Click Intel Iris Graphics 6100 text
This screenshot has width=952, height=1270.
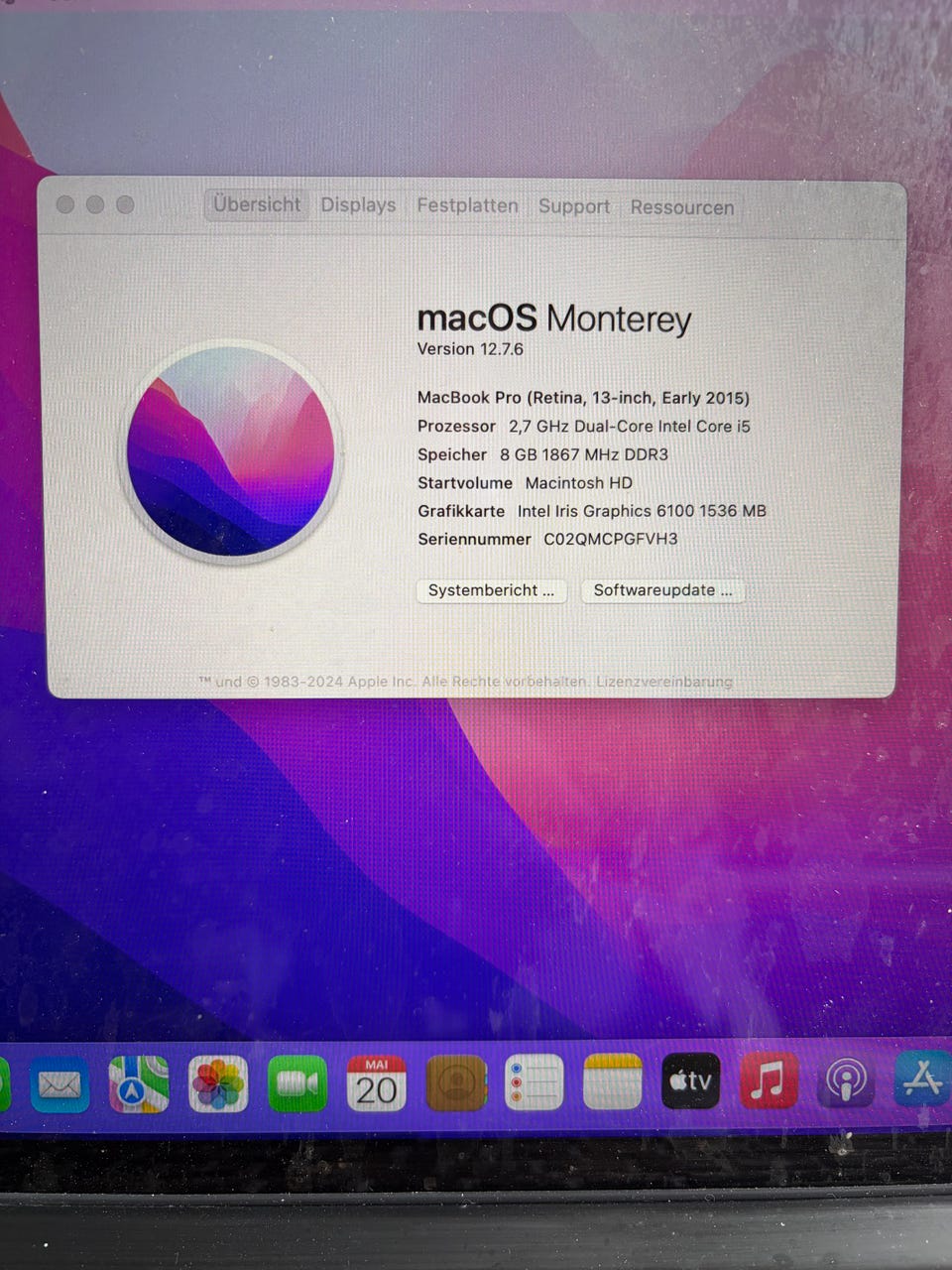pos(642,511)
